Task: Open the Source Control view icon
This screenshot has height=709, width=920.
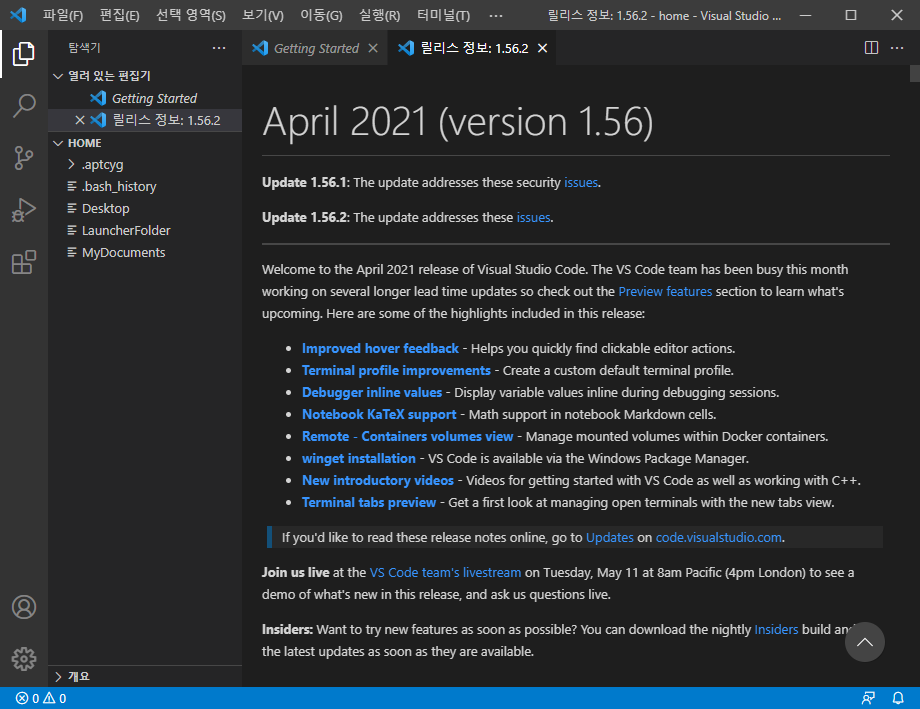Action: (23, 158)
